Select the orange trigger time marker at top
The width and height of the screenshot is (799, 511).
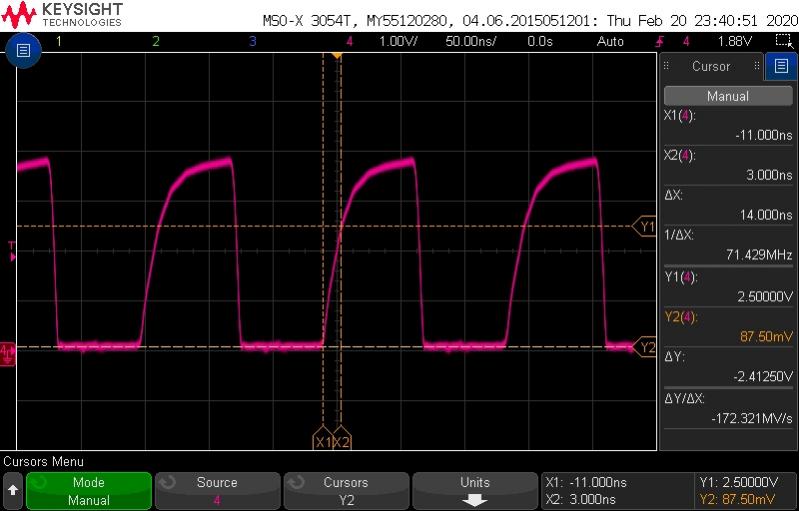[x=337, y=55]
